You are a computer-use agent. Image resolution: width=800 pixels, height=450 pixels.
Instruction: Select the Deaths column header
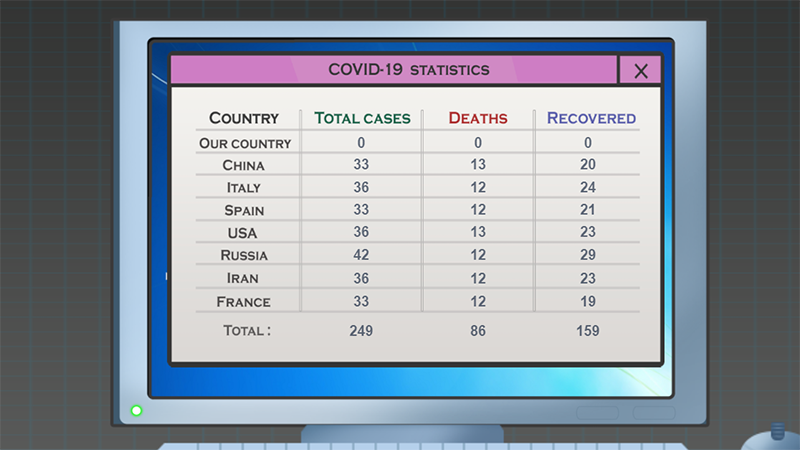(x=478, y=118)
